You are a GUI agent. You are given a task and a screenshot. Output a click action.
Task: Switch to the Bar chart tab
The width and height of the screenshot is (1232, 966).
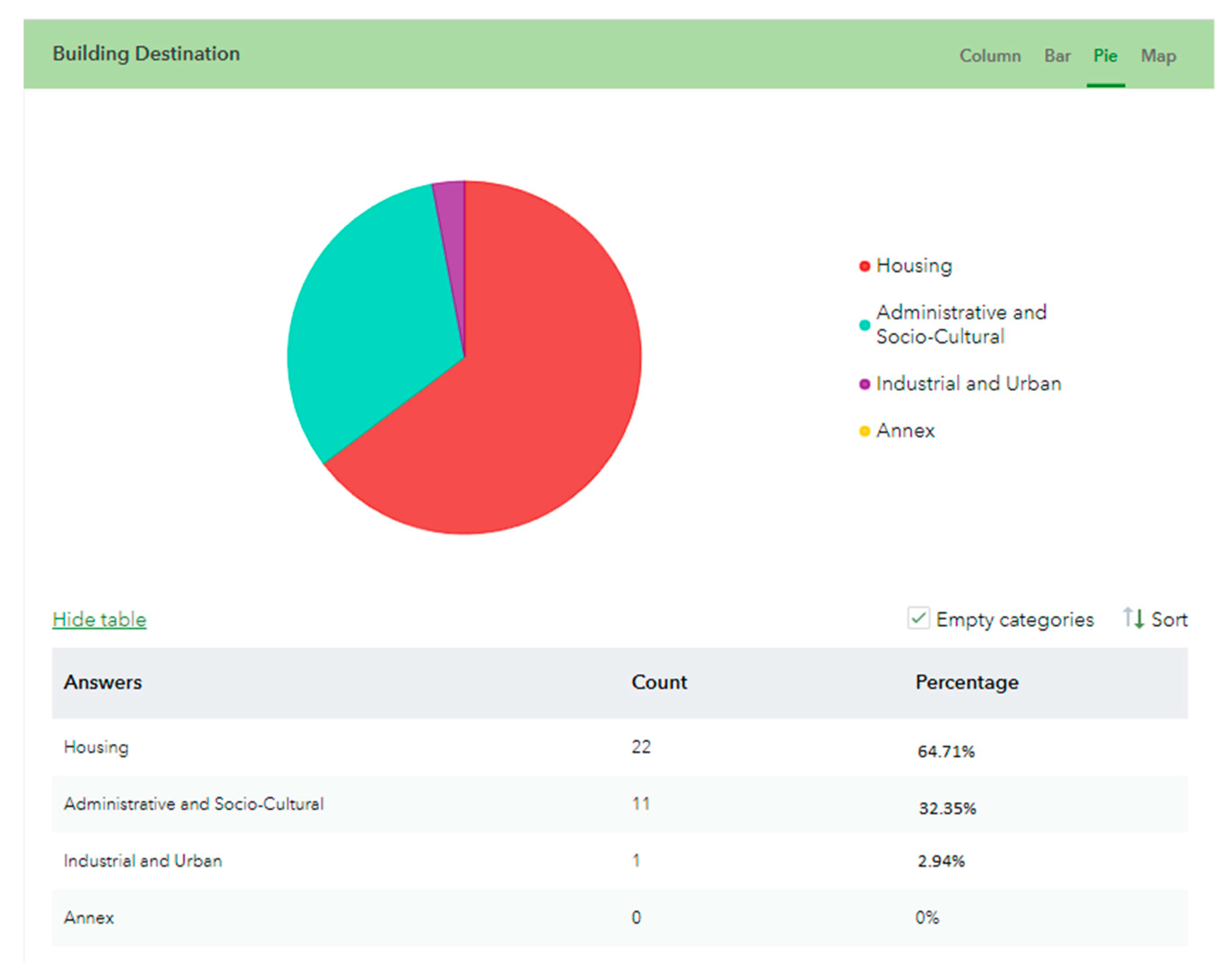[1057, 56]
